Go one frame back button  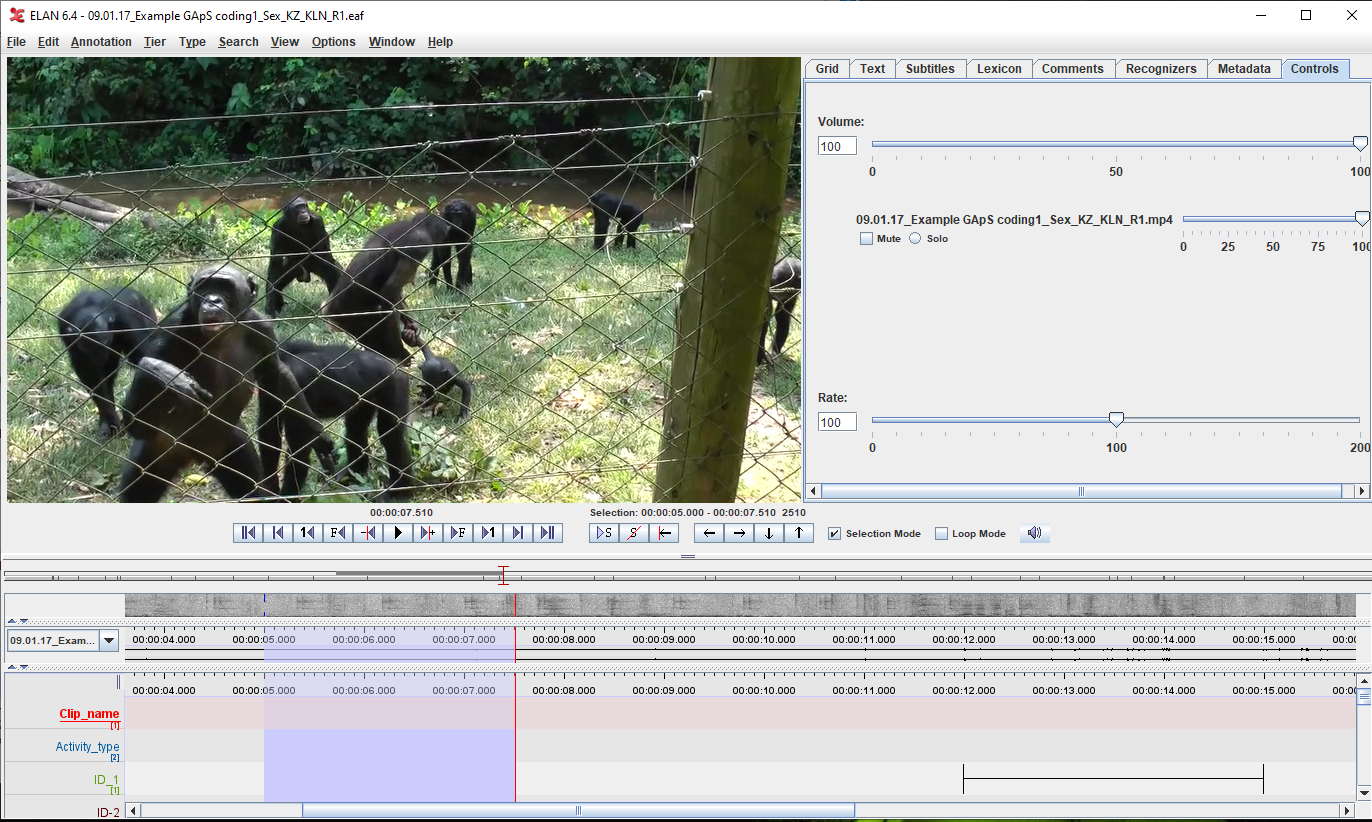click(338, 533)
